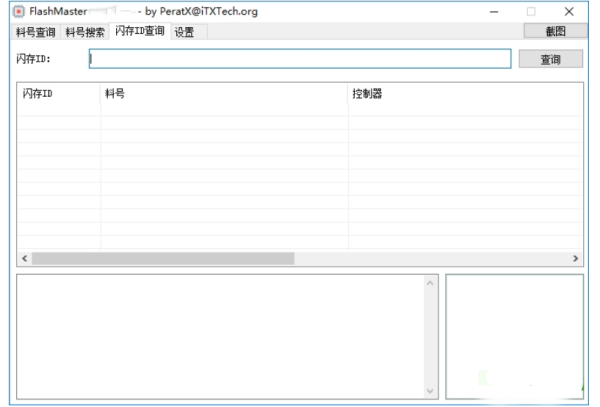Close the FlashMaster window
The width and height of the screenshot is (600, 407).
(x=569, y=11)
